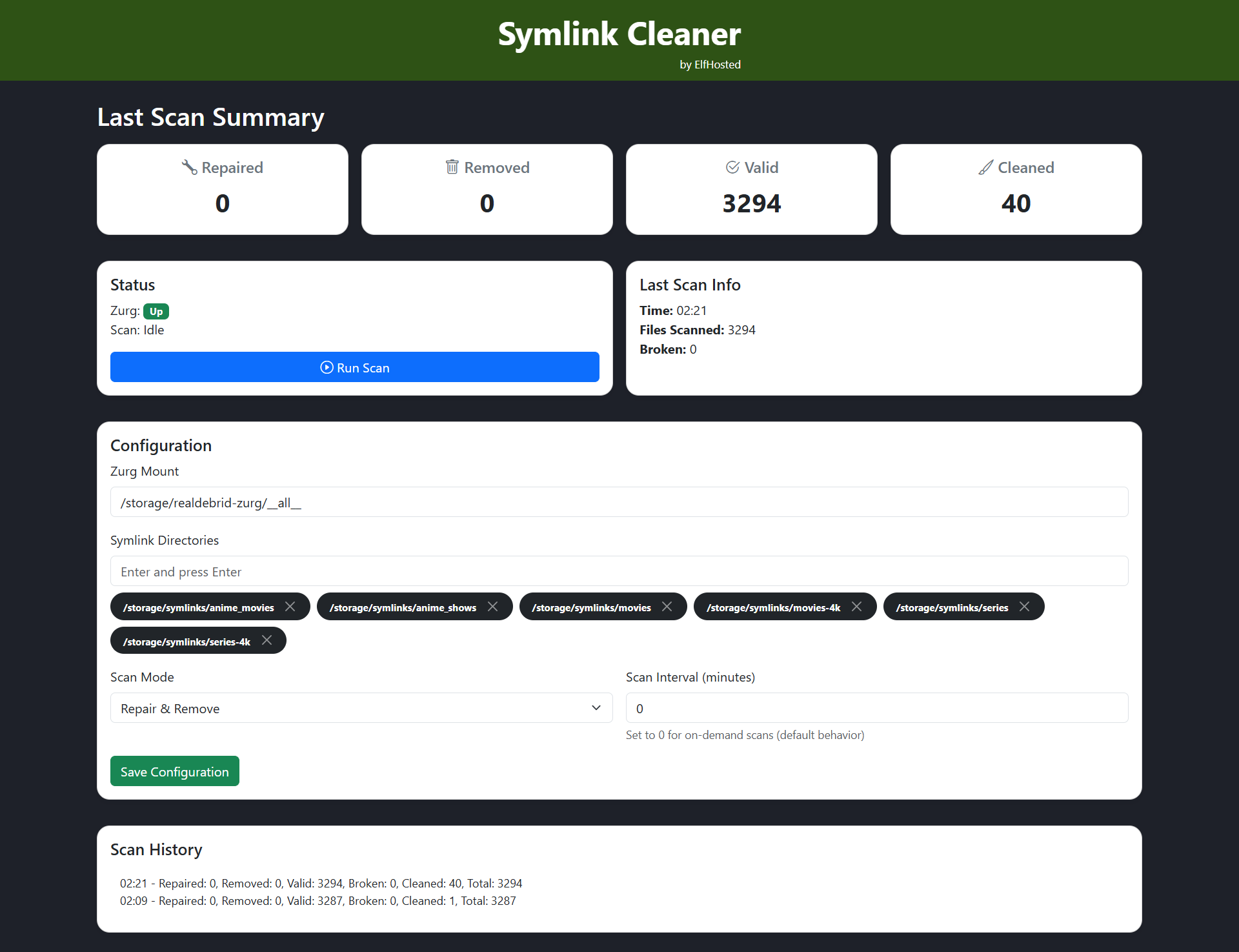Viewport: 1239px width, 952px height.
Task: Click the Repaired count 0
Action: coord(223,203)
